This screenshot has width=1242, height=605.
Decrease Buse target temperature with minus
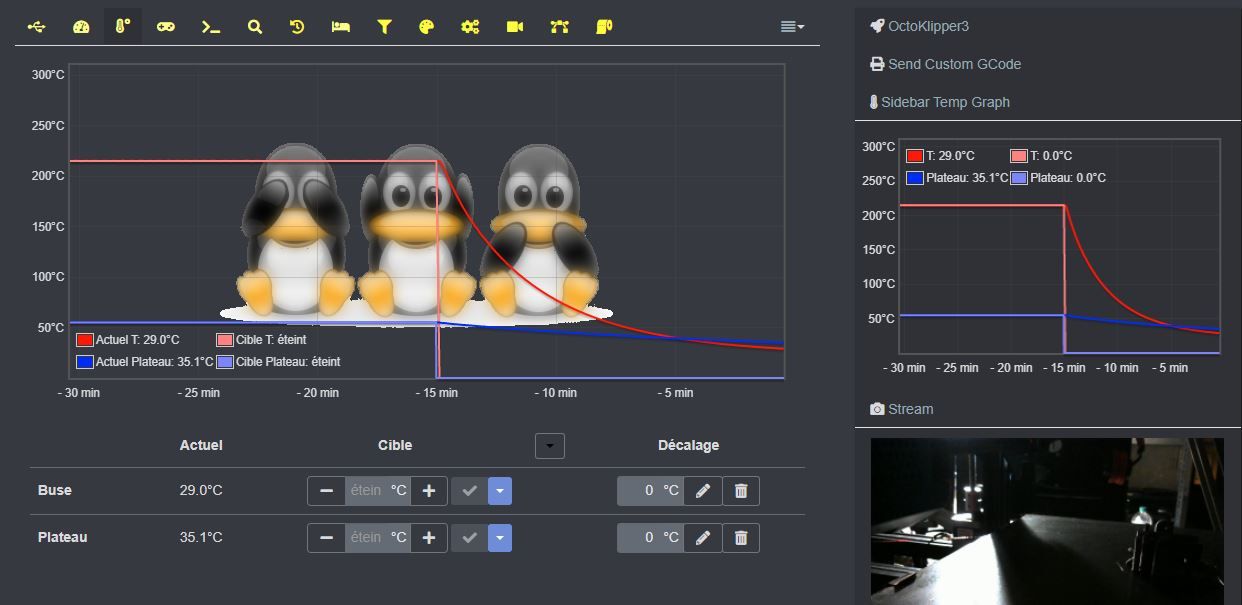point(326,491)
